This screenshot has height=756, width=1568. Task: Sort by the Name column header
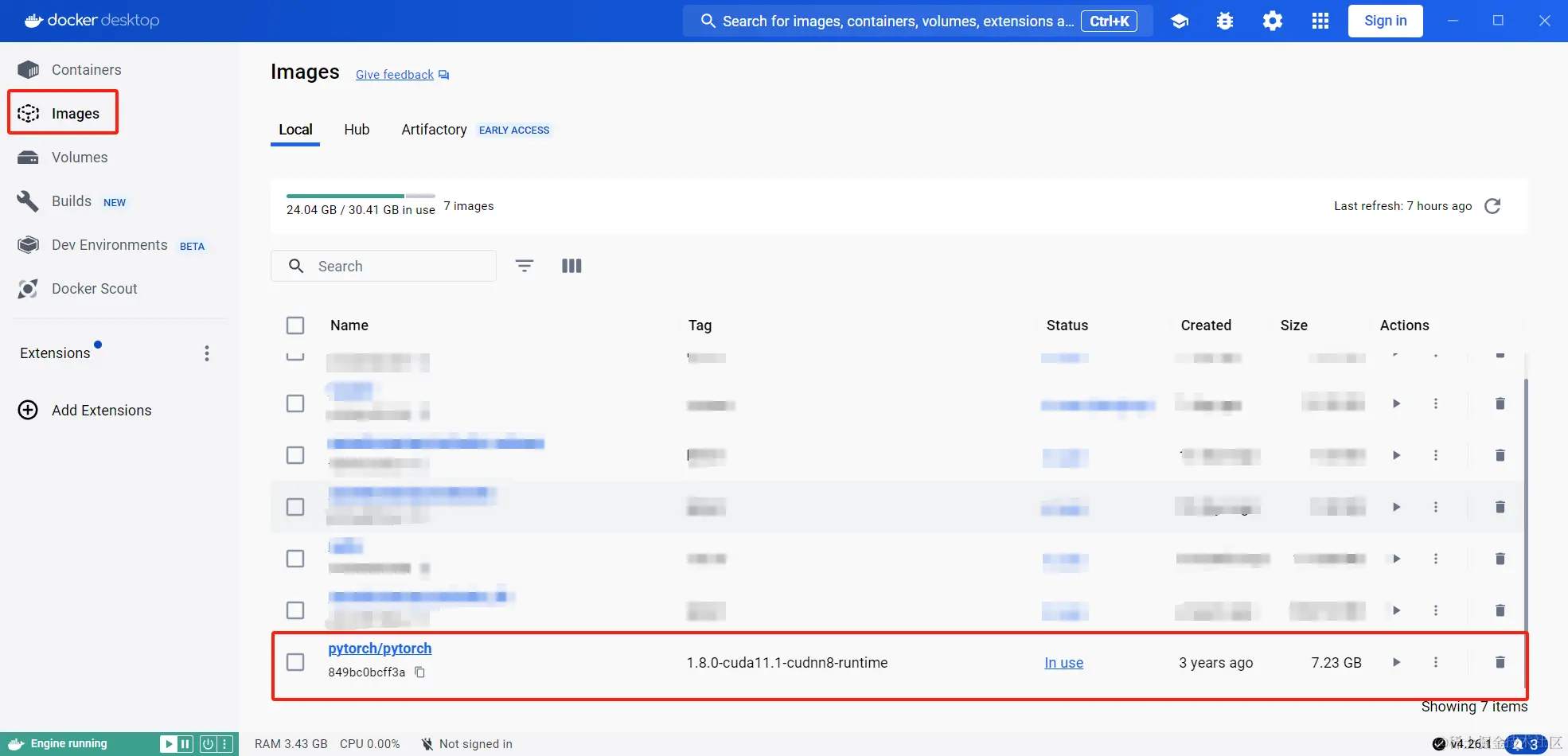[349, 325]
